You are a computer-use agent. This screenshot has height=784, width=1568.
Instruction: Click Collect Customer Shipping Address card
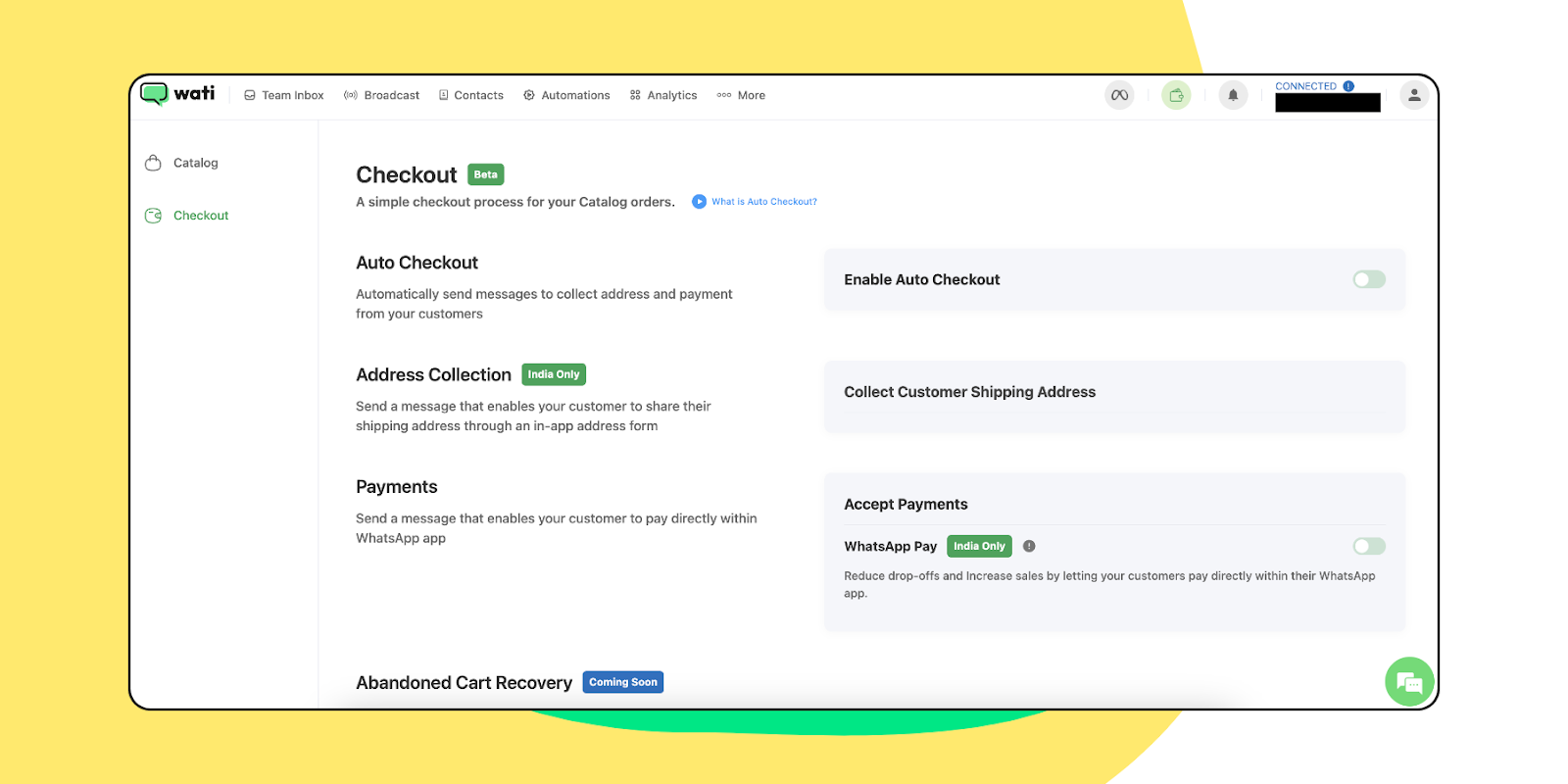click(x=1114, y=396)
